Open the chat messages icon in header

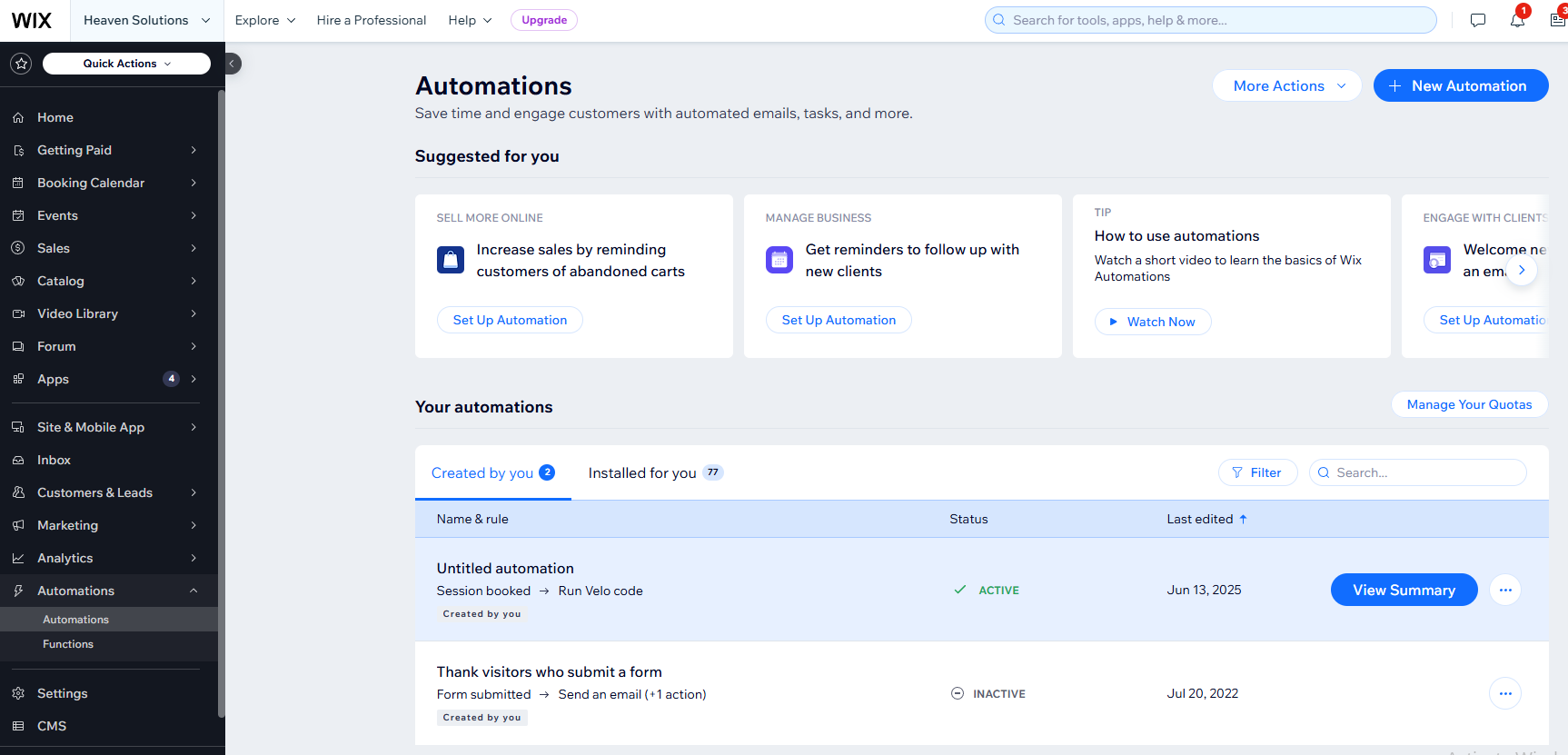tap(1478, 20)
